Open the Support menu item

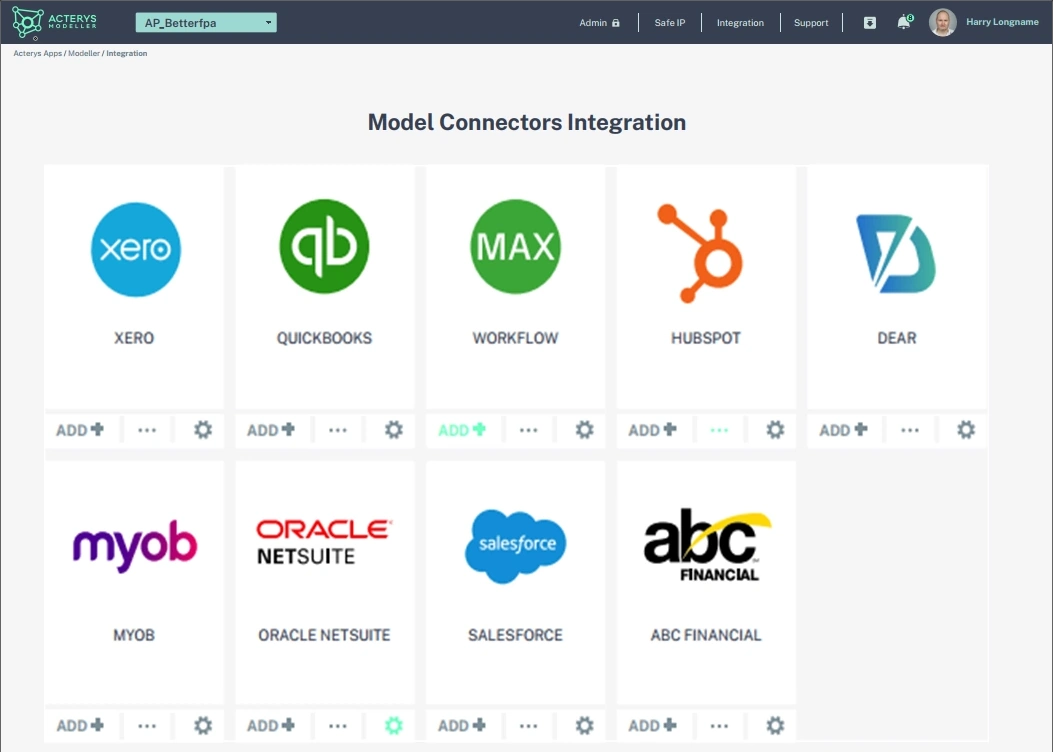(x=811, y=23)
